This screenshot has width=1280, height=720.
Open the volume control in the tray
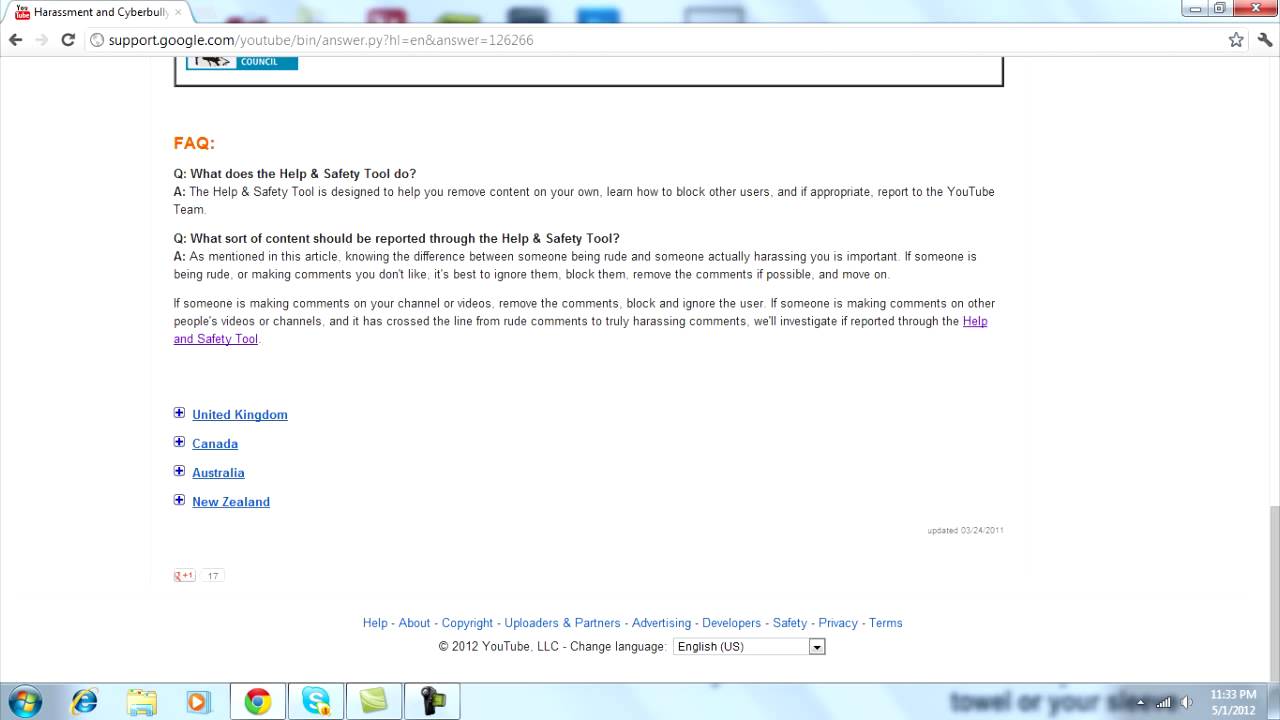tap(1185, 702)
